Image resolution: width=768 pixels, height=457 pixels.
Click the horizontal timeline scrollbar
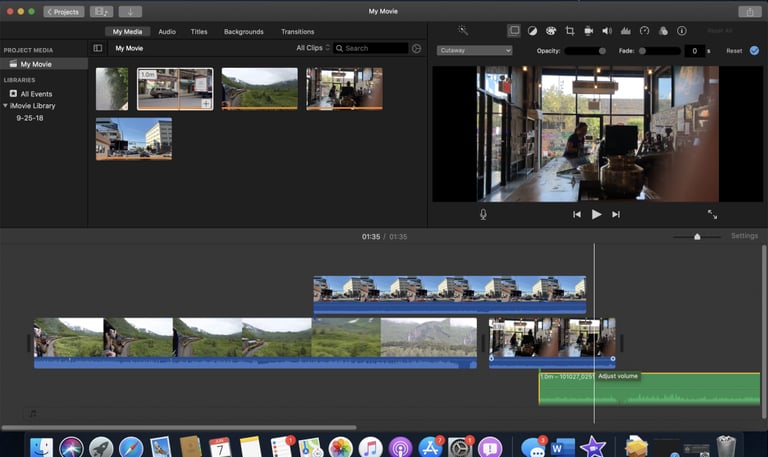(179, 428)
